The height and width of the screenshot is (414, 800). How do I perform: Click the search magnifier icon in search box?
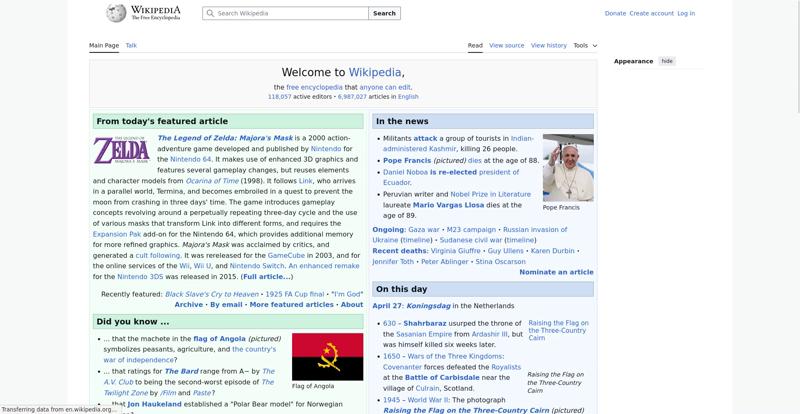point(211,13)
